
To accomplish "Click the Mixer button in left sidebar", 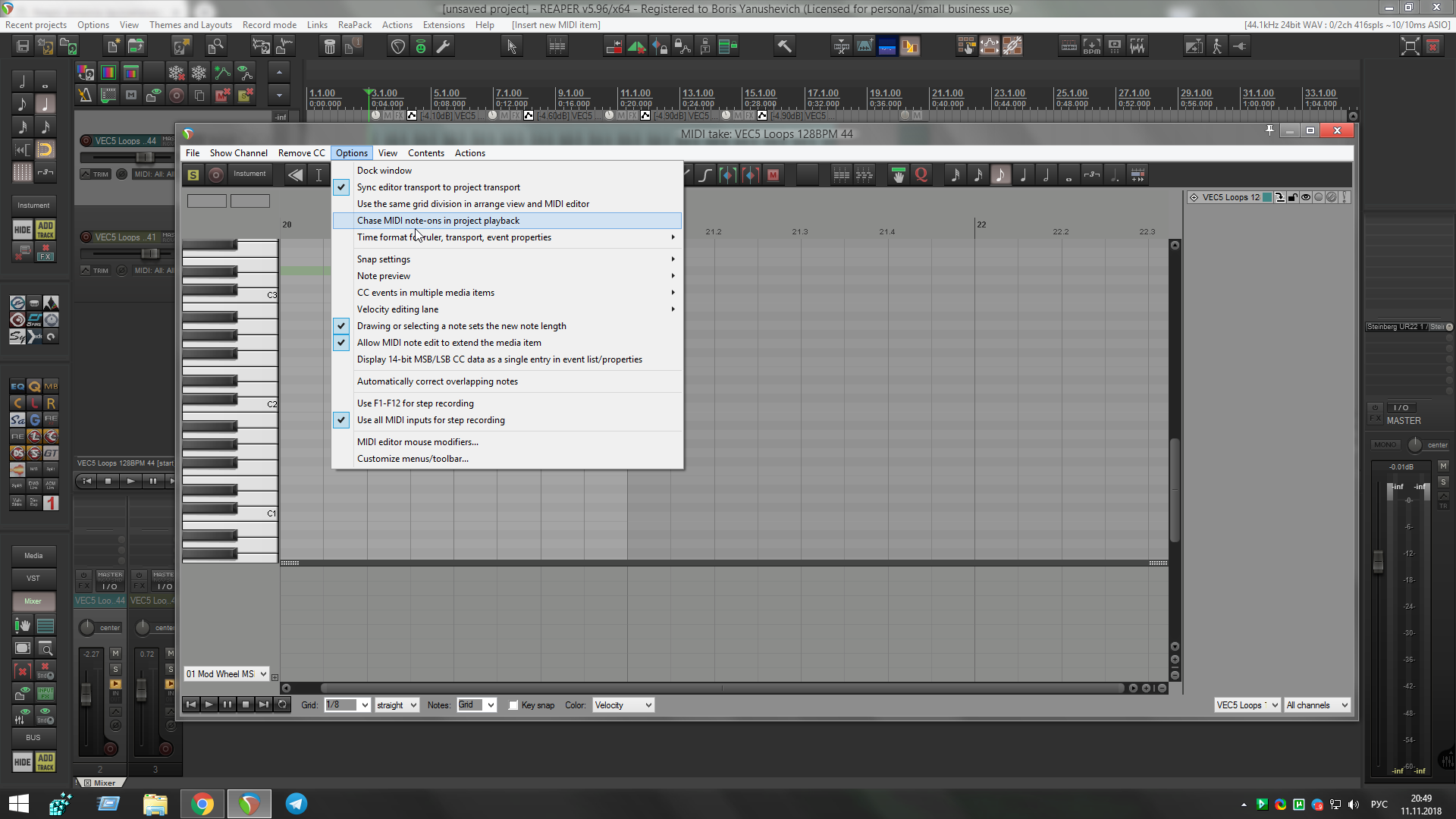I will pyautogui.click(x=33, y=601).
